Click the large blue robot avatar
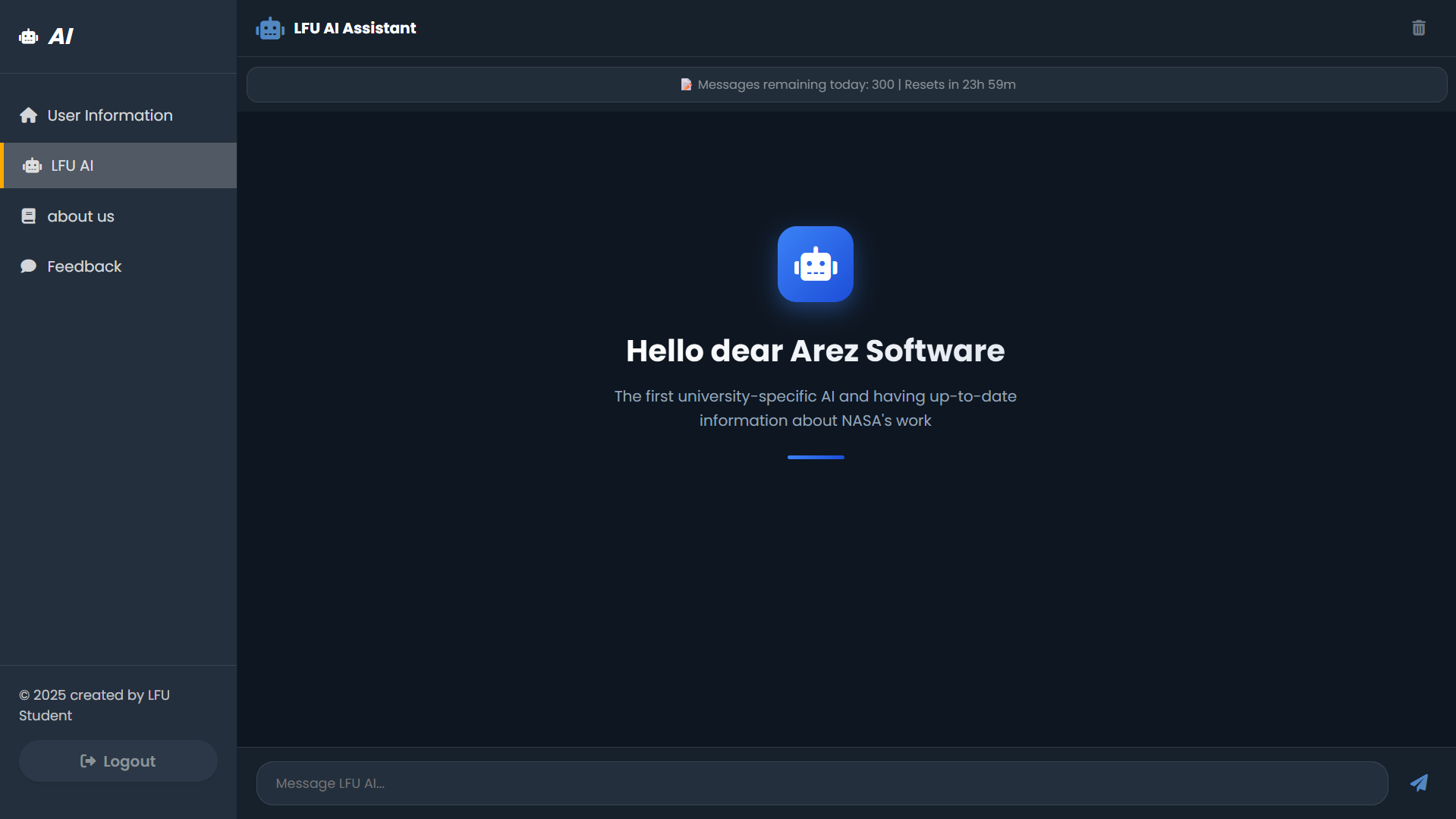The image size is (1456, 819). tap(815, 264)
